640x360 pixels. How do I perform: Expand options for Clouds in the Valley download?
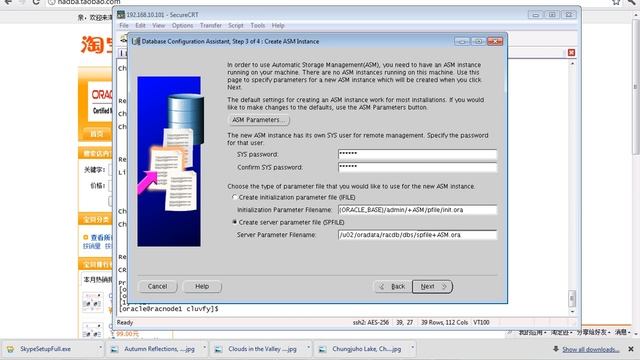click(x=308, y=348)
